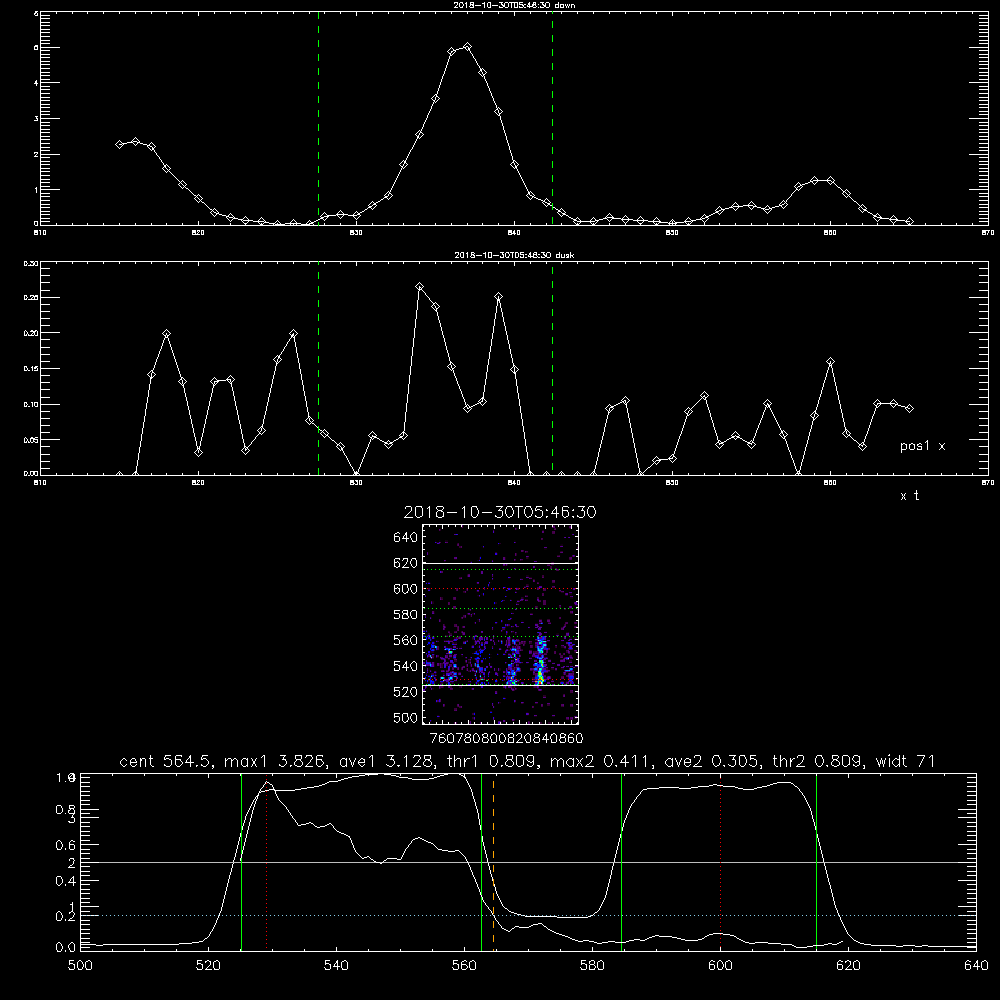Click the '540' x-axis label of bottom plot
This screenshot has height=1000, width=1000.
(336, 966)
